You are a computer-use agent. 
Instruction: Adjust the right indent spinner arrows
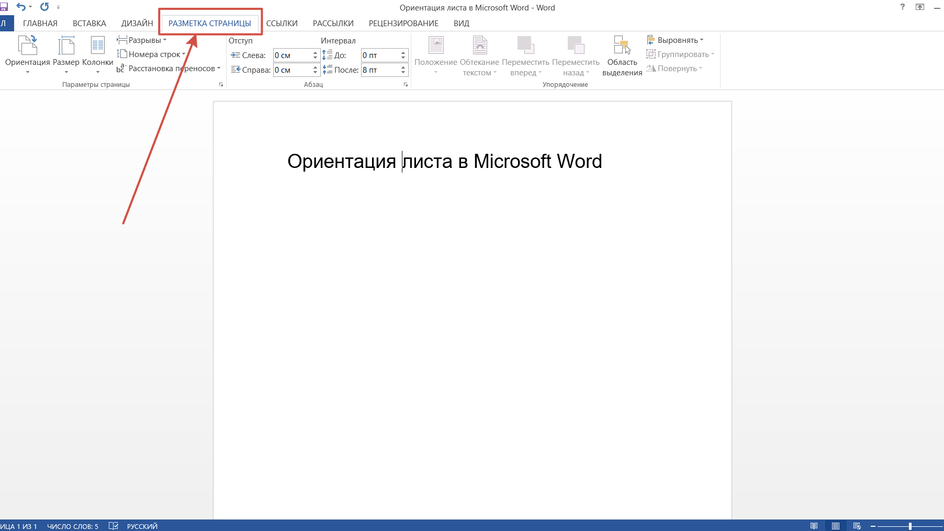[315, 70]
